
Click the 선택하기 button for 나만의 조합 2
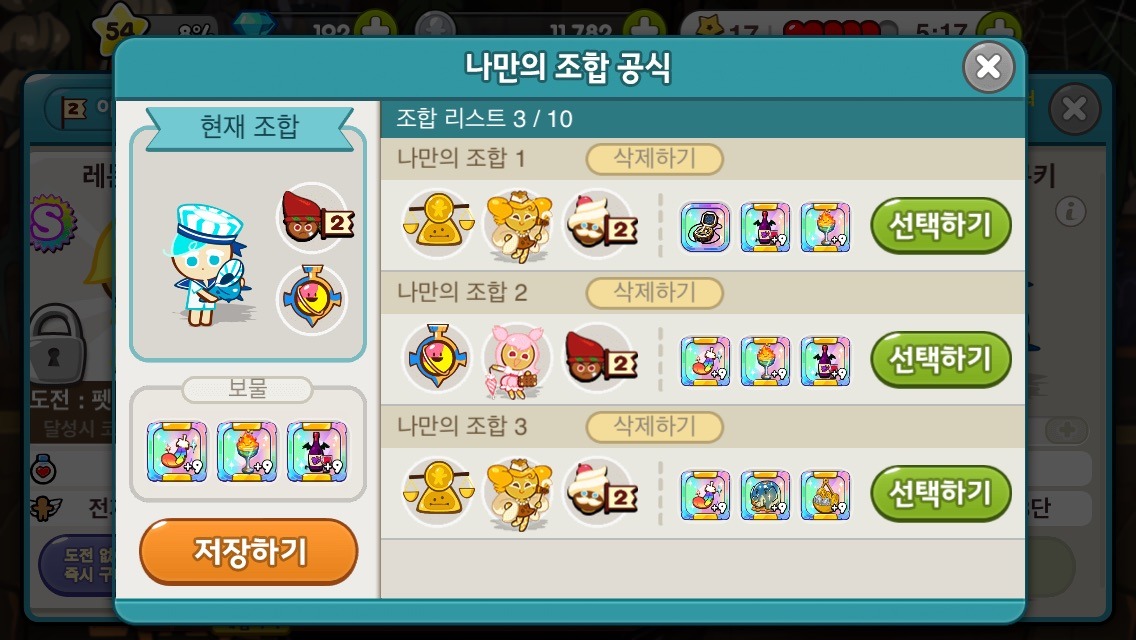(940, 360)
